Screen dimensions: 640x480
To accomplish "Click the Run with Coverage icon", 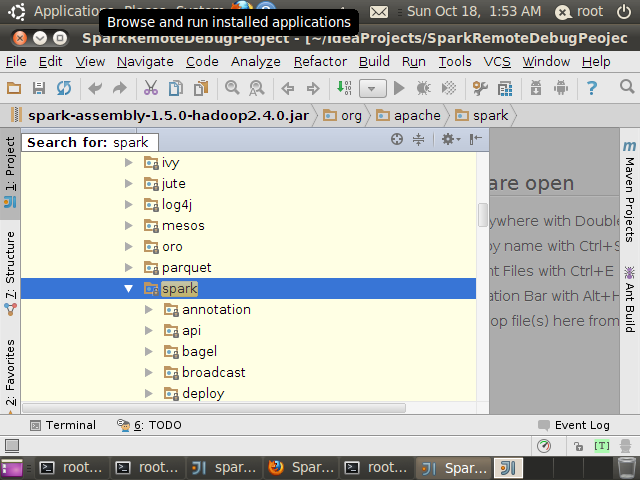I will pos(449,88).
